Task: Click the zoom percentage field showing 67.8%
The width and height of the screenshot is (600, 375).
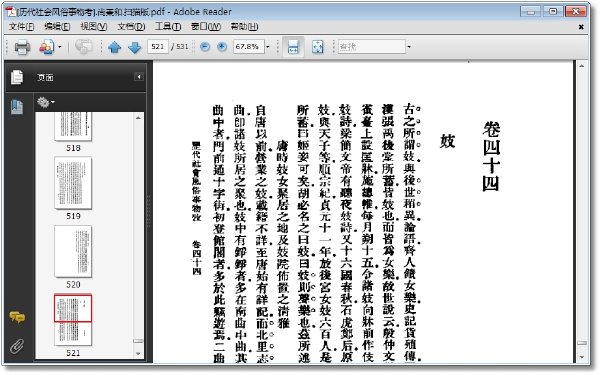Action: pos(248,47)
